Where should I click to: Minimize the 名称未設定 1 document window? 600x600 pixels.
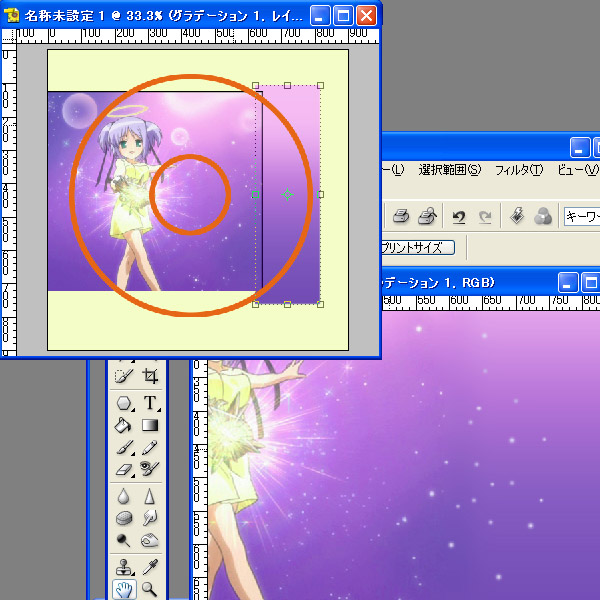(320, 16)
